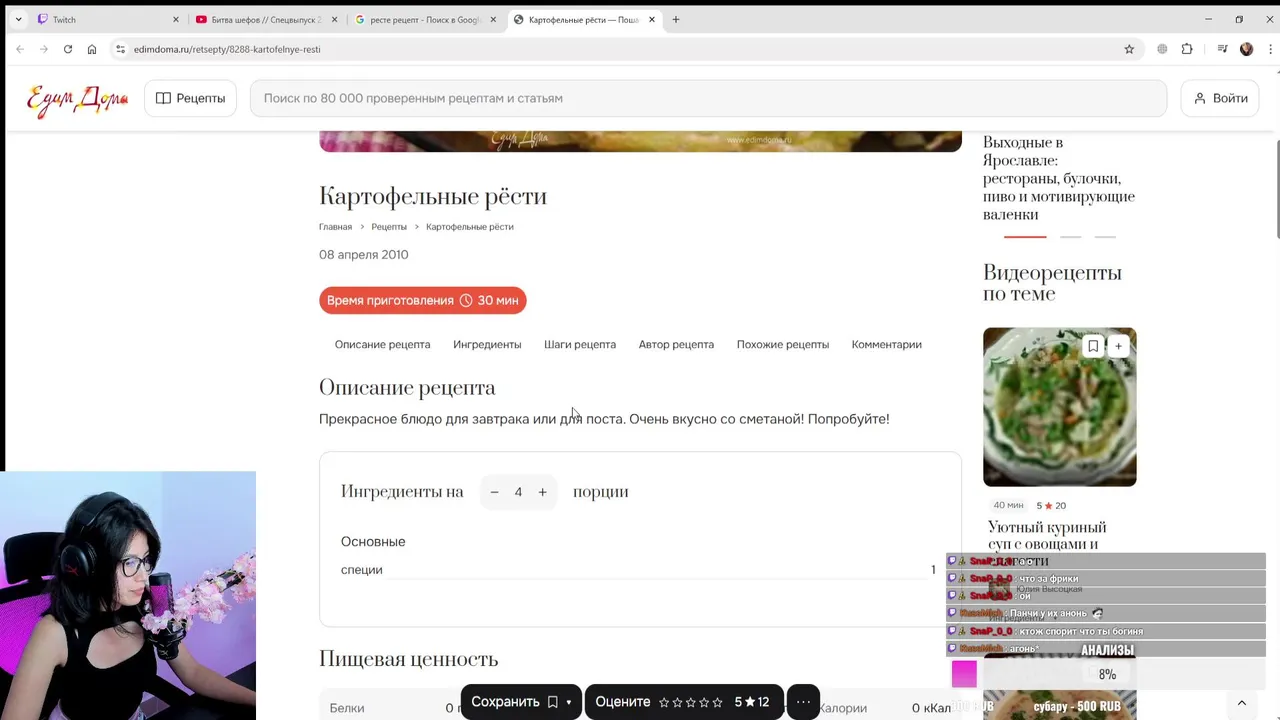Open the tab search dropdown arrow

point(18,19)
